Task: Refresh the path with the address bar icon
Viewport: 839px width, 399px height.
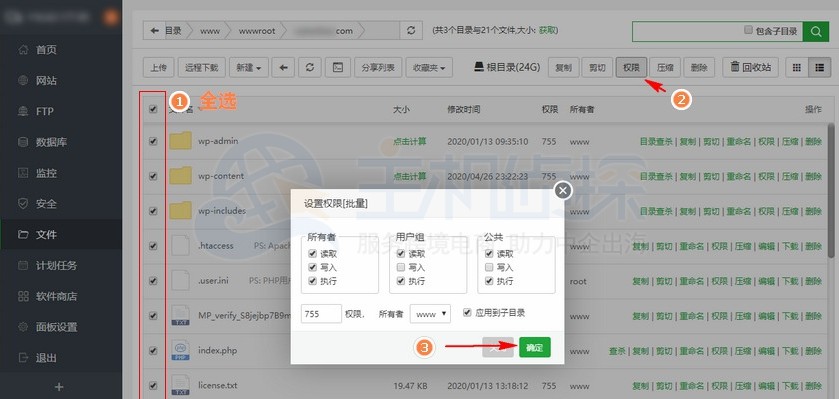Action: pyautogui.click(x=411, y=31)
